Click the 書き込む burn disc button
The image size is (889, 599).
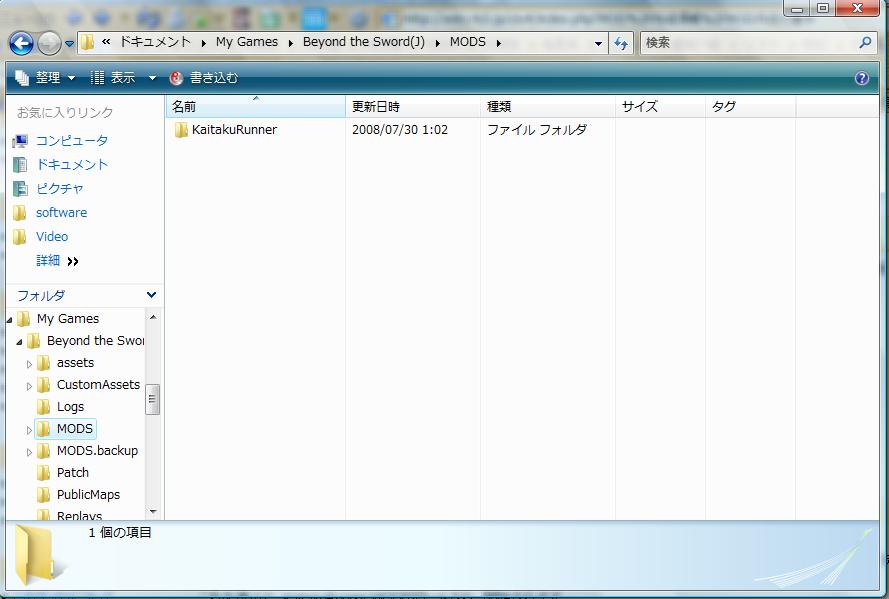[x=204, y=78]
